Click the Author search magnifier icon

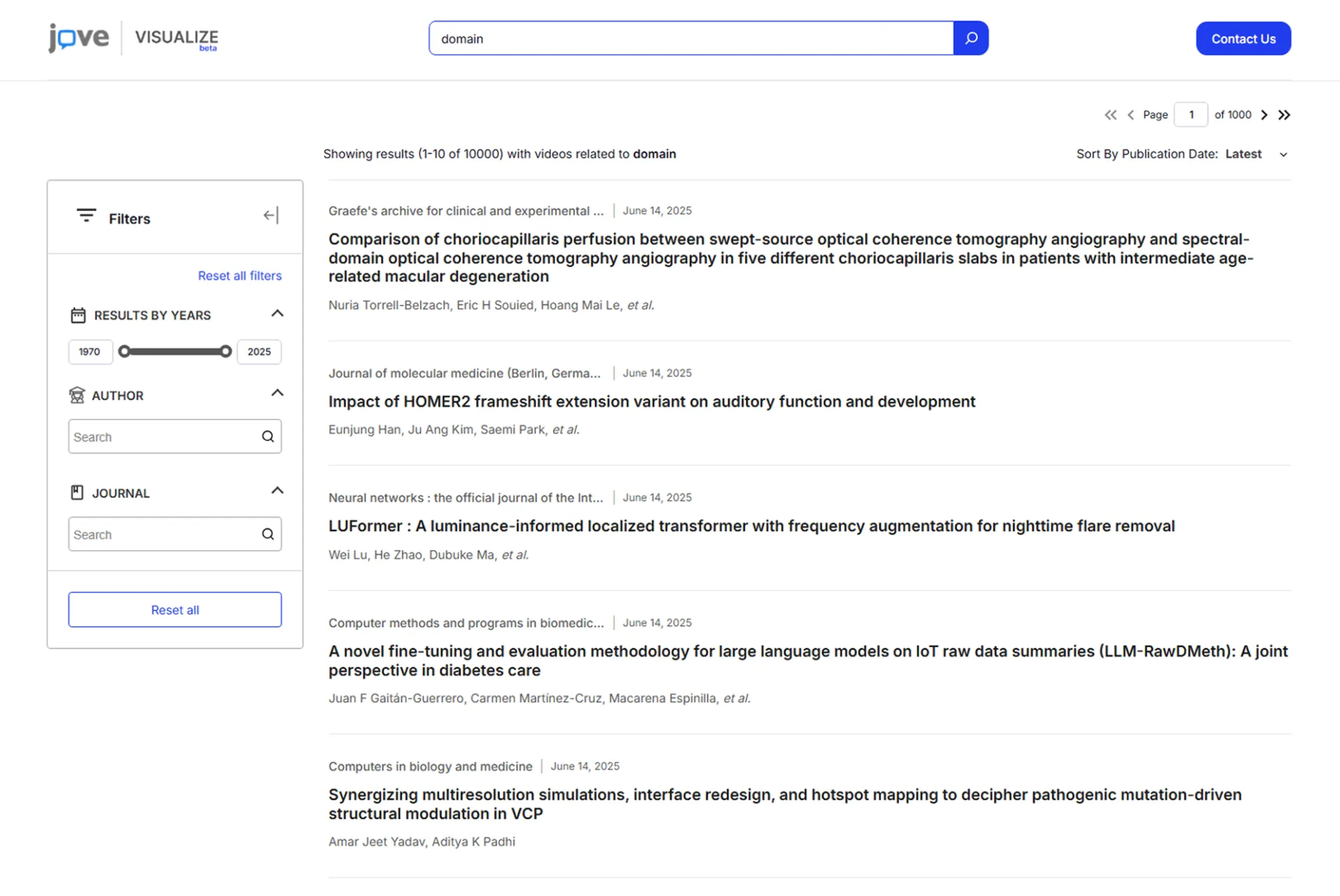click(x=268, y=437)
